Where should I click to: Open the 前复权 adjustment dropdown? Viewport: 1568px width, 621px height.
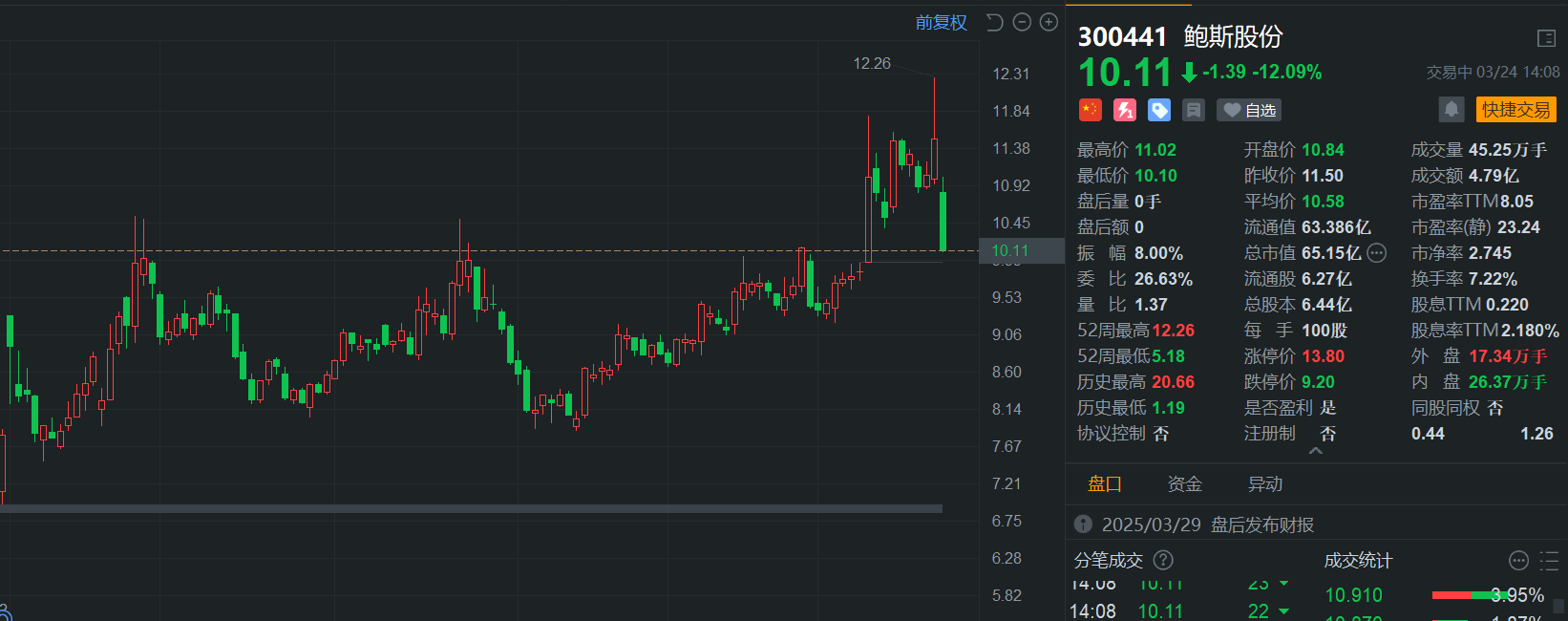(941, 22)
